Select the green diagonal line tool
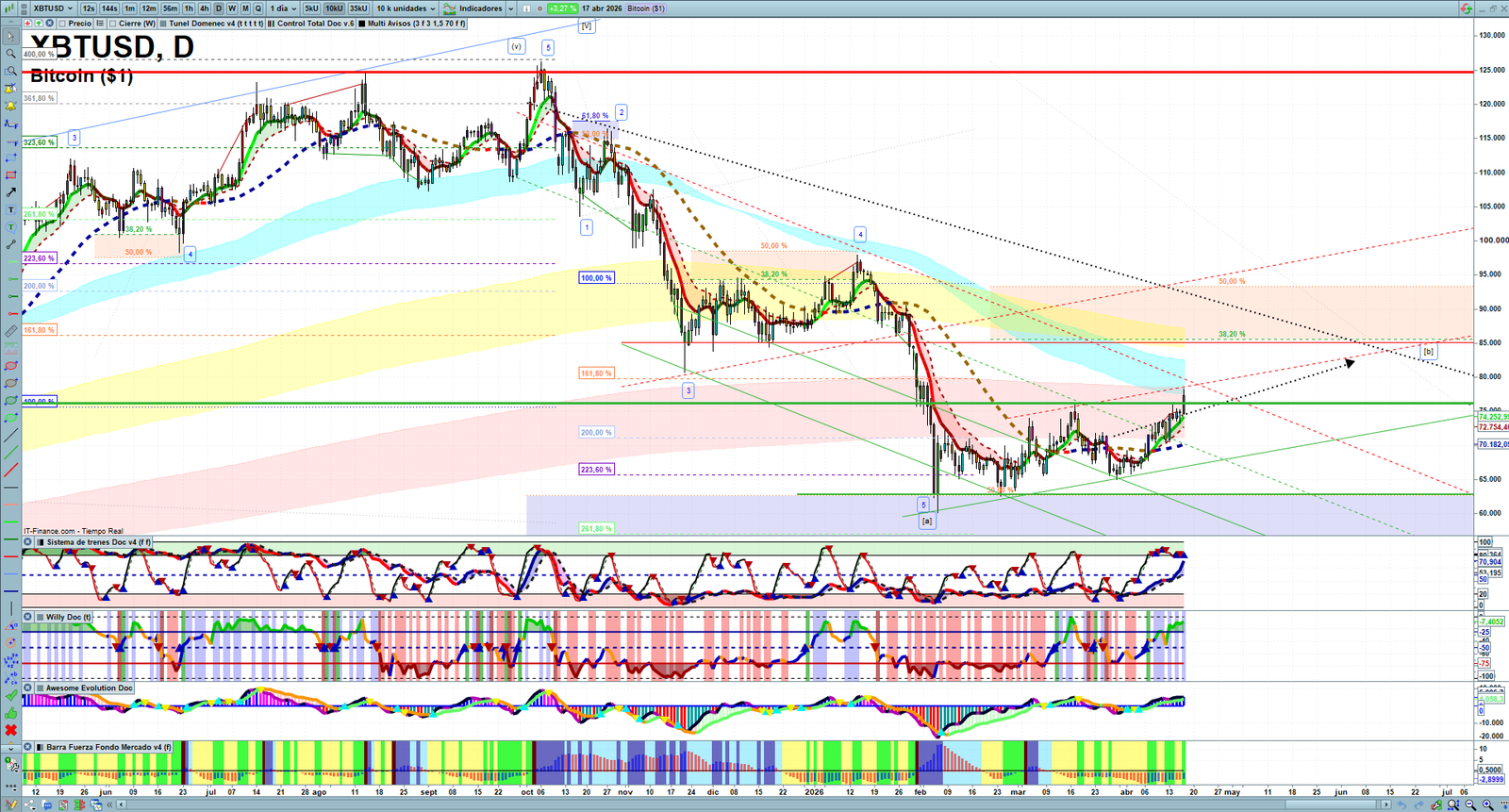Image resolution: width=1509 pixels, height=812 pixels. coord(11,452)
